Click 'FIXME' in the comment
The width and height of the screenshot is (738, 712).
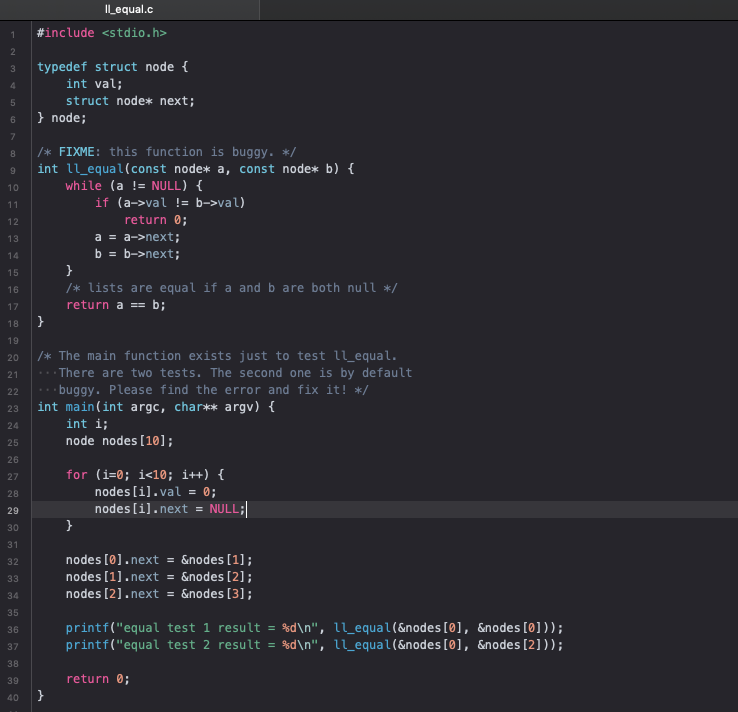[x=77, y=152]
